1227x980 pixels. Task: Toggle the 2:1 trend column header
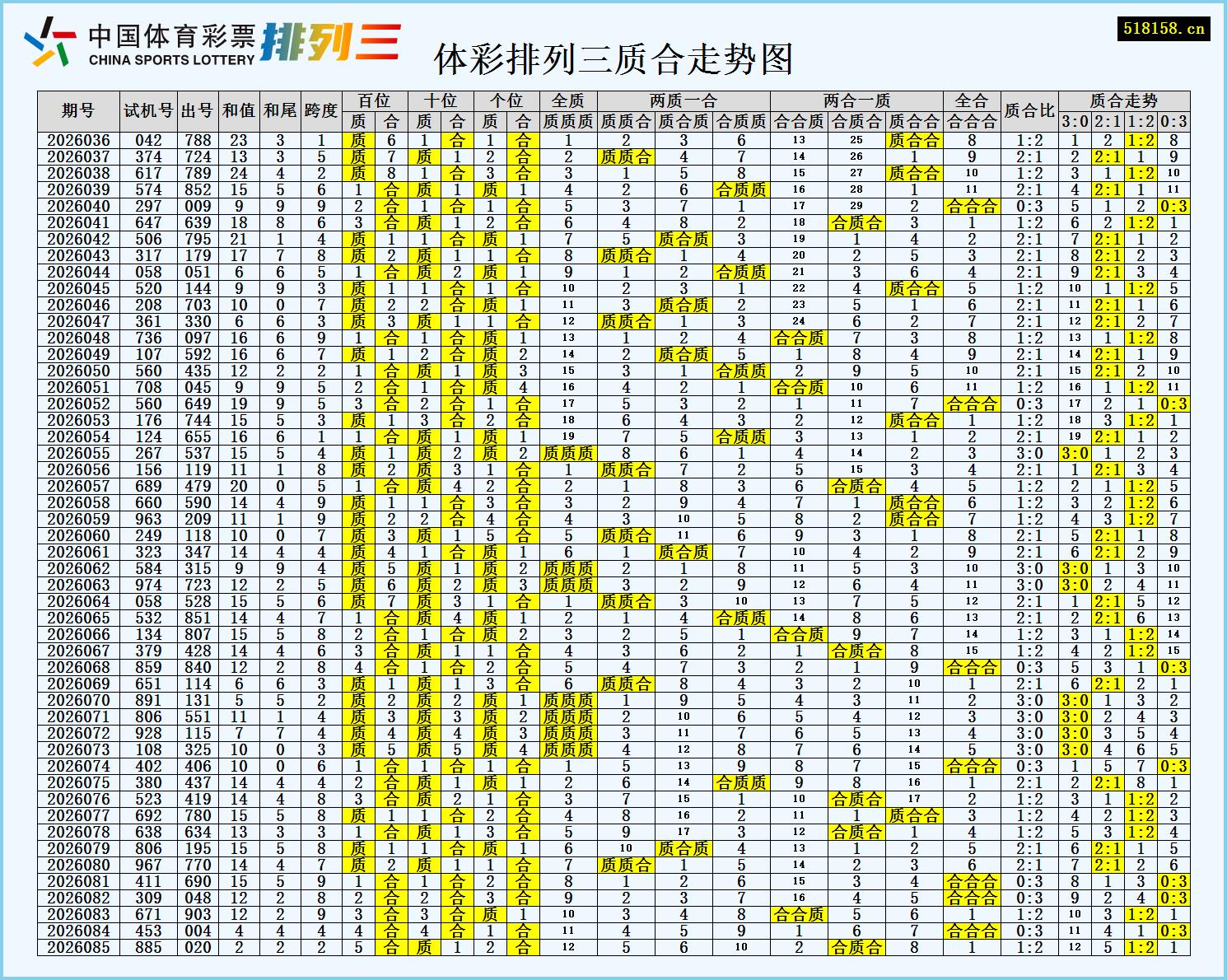point(1107,119)
